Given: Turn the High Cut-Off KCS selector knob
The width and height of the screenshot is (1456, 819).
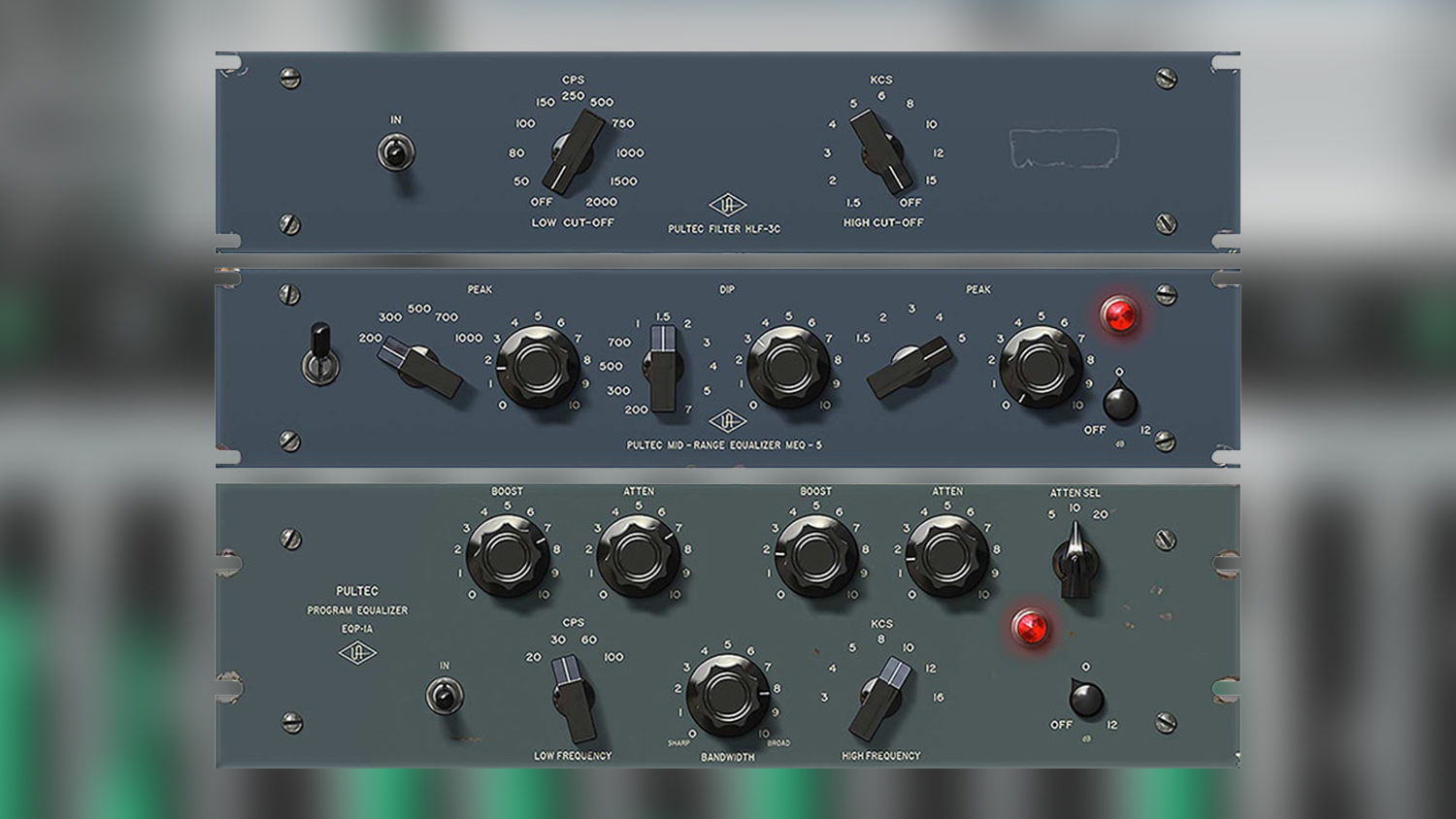Looking at the screenshot, I should [x=881, y=150].
